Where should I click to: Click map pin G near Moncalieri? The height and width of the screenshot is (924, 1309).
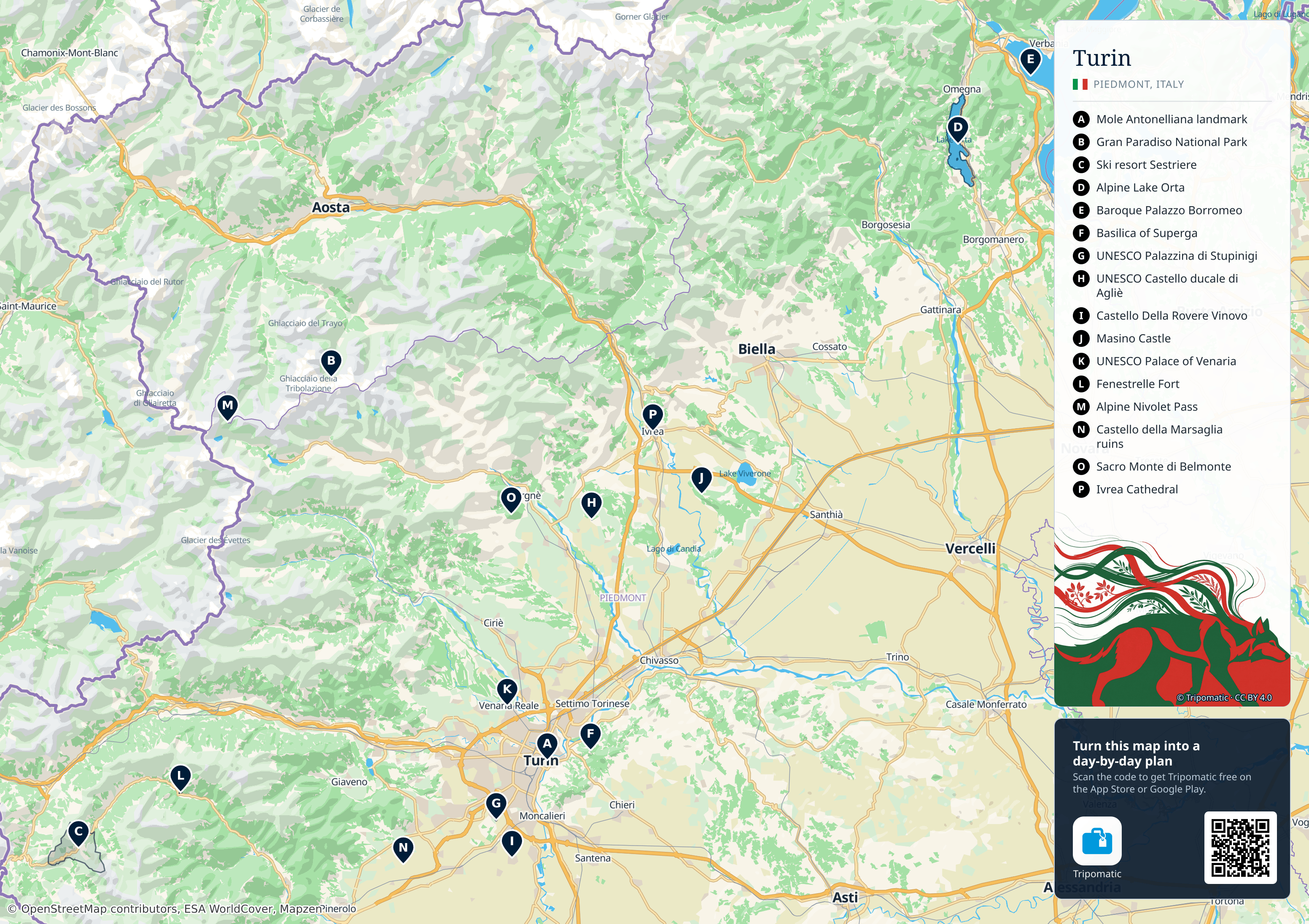pyautogui.click(x=496, y=806)
